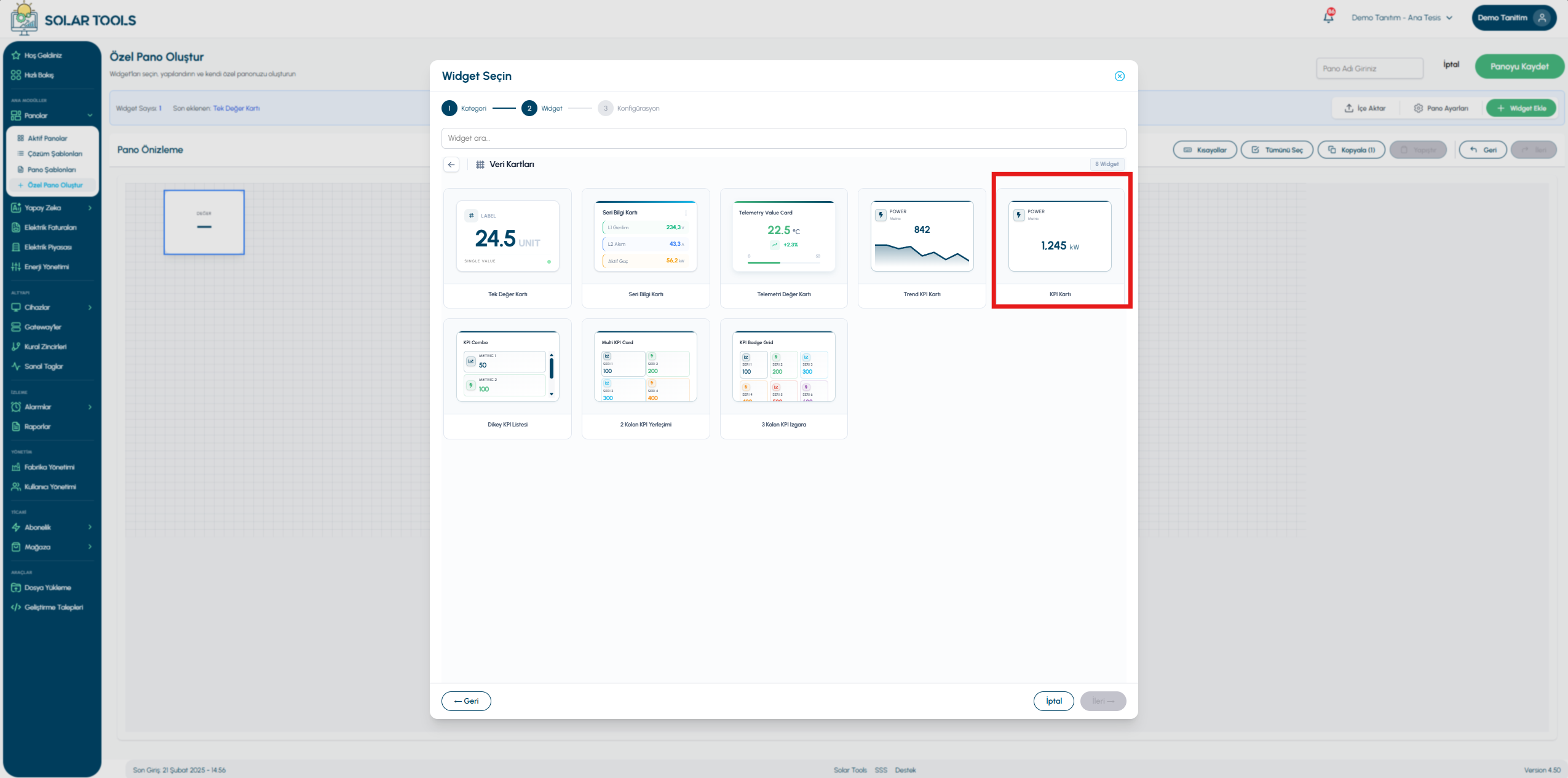The image size is (1568, 778).
Task: Click the Pano Adı Giriniz field
Action: point(1369,68)
